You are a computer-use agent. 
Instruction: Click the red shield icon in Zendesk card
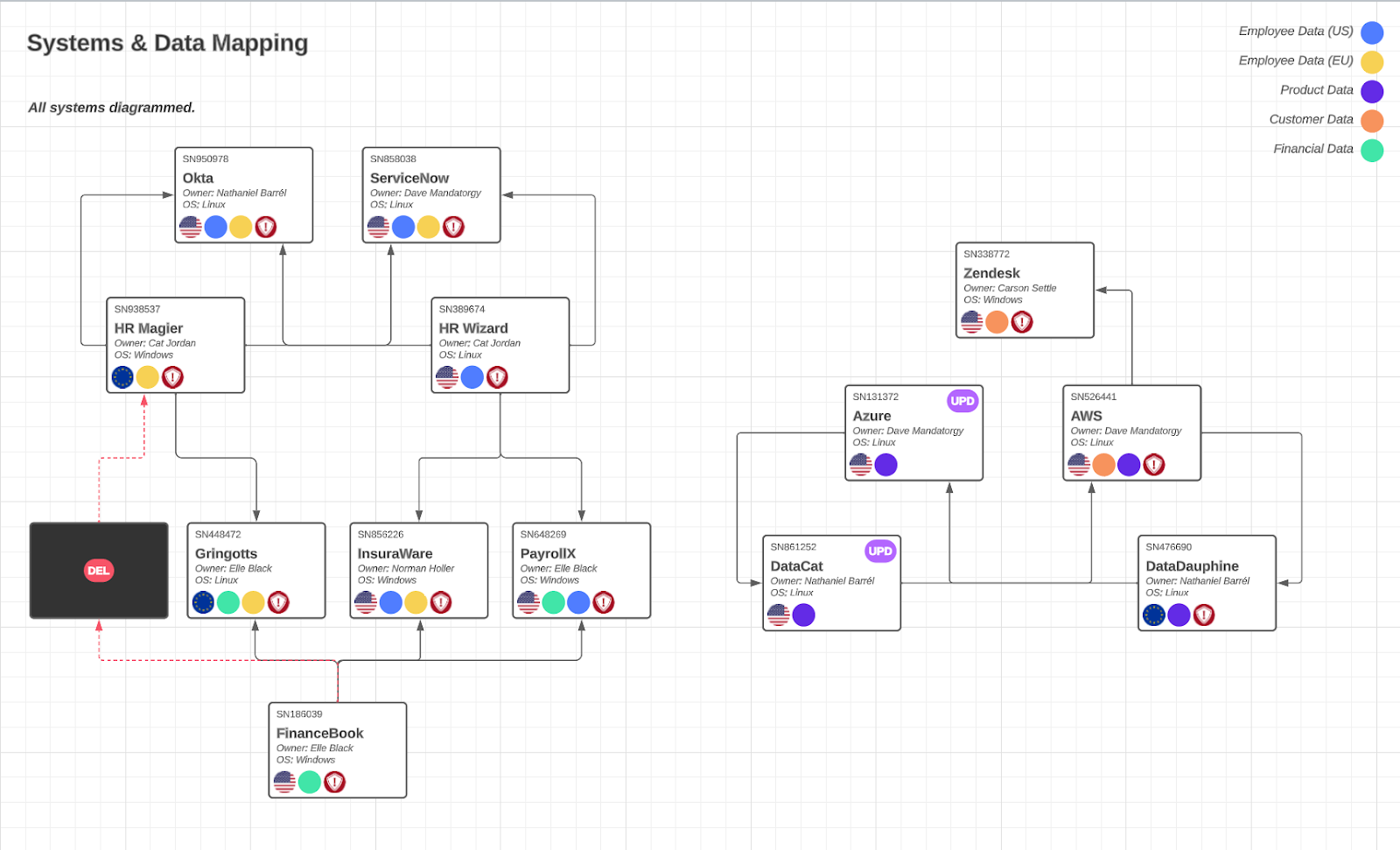[1022, 322]
